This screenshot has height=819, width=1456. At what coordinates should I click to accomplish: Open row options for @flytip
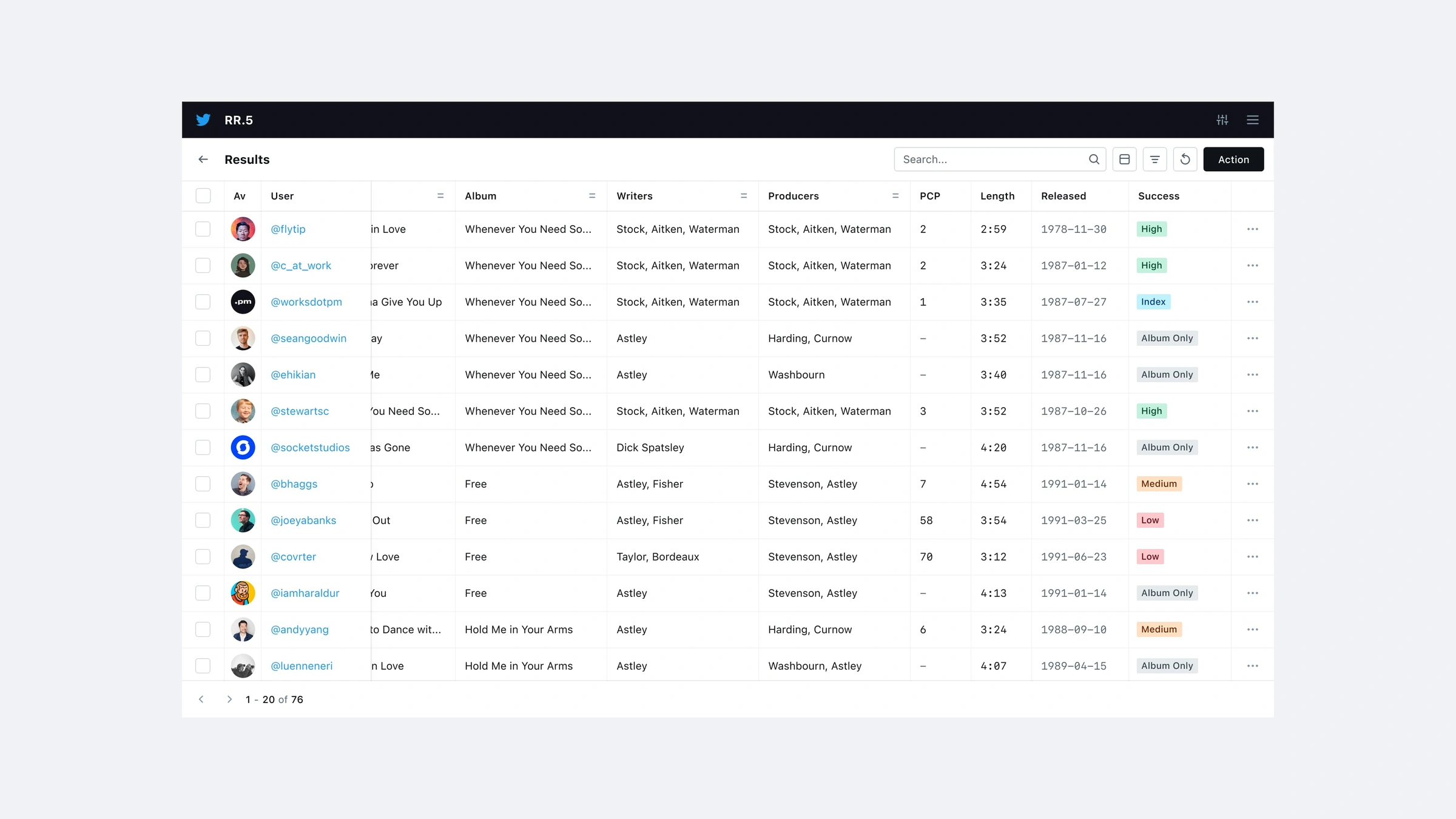click(x=1252, y=229)
